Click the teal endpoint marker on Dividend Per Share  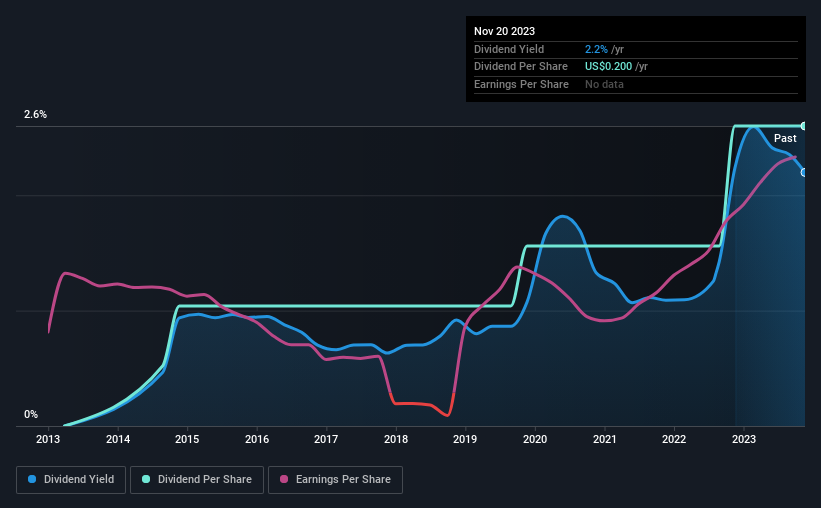803,126
